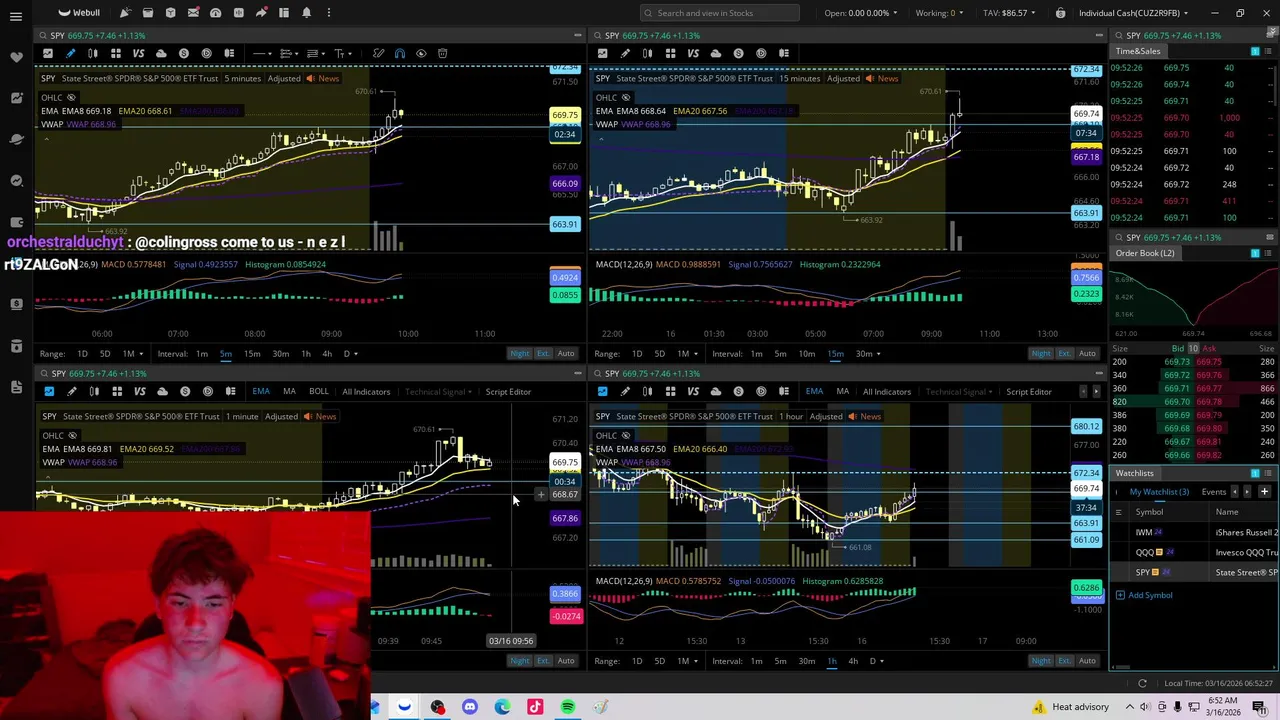Search stocks in top search field
1280x720 pixels.
click(x=720, y=12)
